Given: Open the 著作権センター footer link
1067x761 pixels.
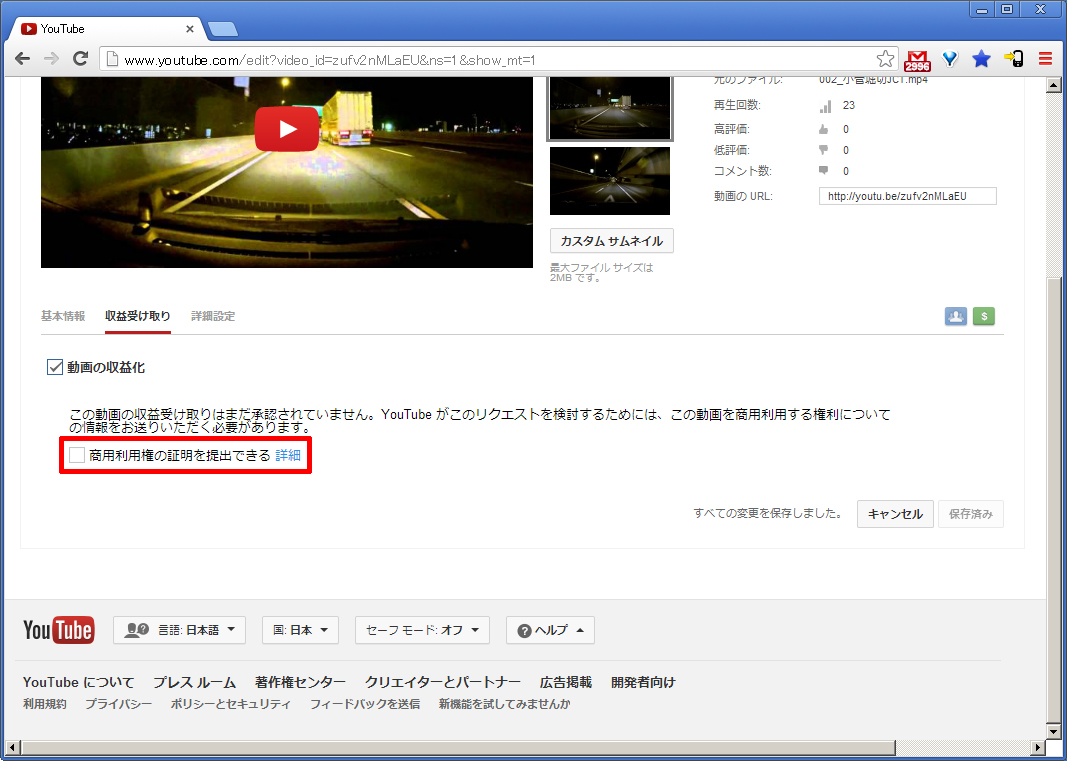Looking at the screenshot, I should coord(300,682).
